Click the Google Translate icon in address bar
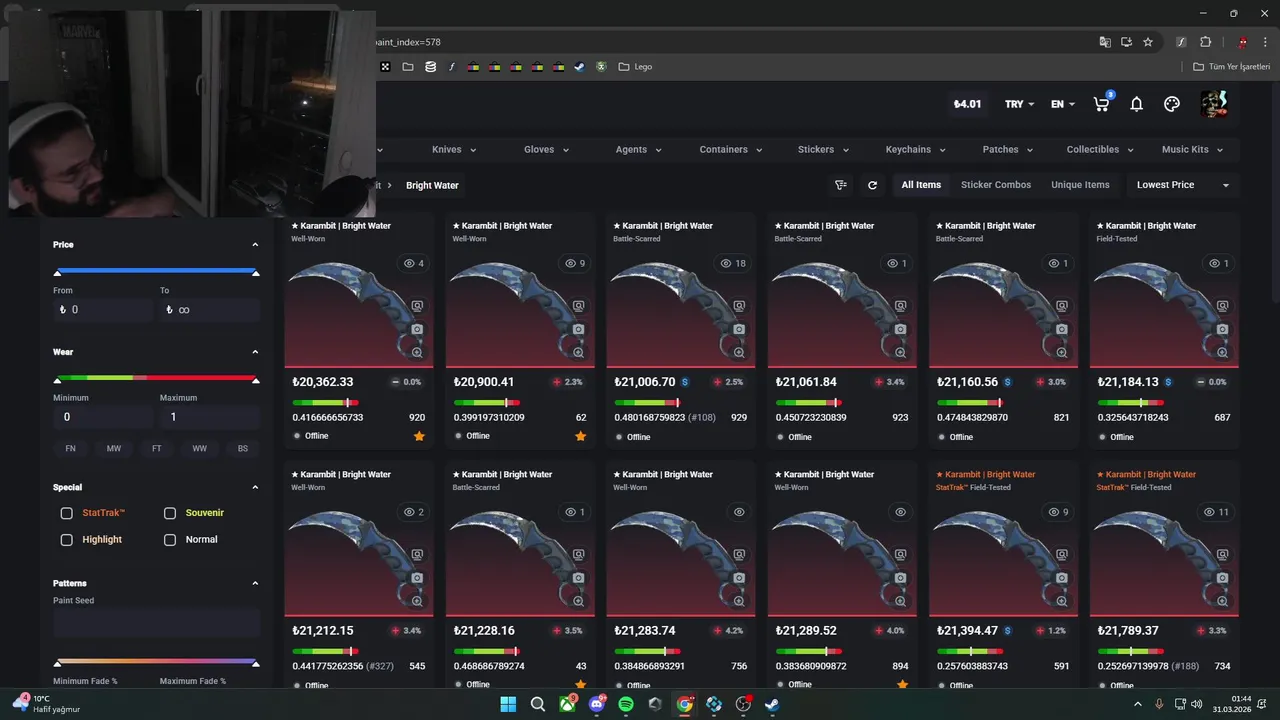 1105,42
